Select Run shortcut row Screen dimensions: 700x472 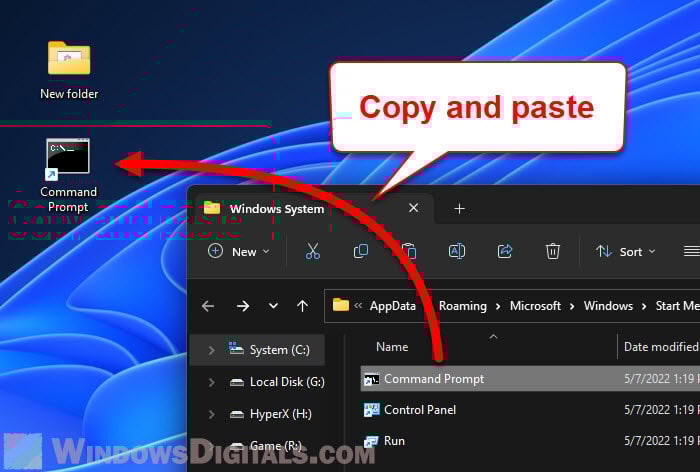[x=530, y=441]
